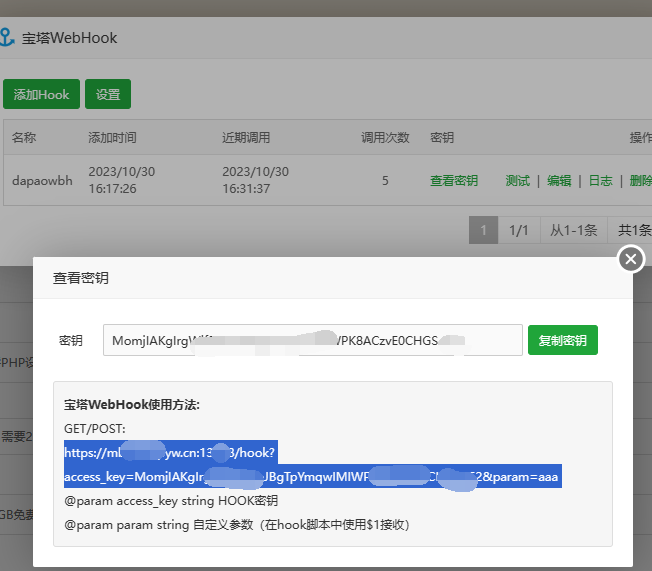Open 日志 link for dapaowbh
Screen dimensions: 652x571
coord(600,180)
